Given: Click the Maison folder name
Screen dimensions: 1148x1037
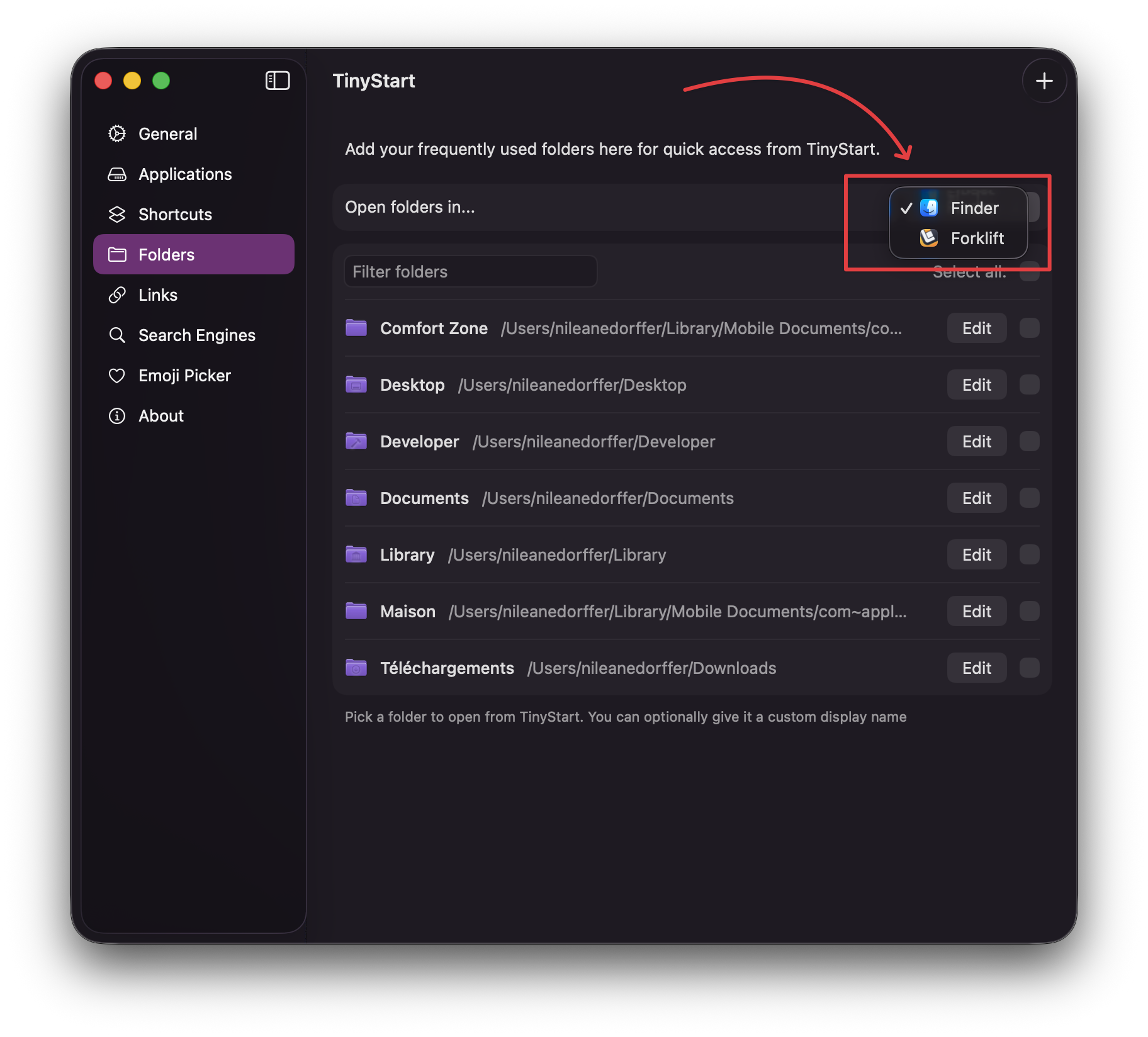Looking at the screenshot, I should pyautogui.click(x=408, y=611).
